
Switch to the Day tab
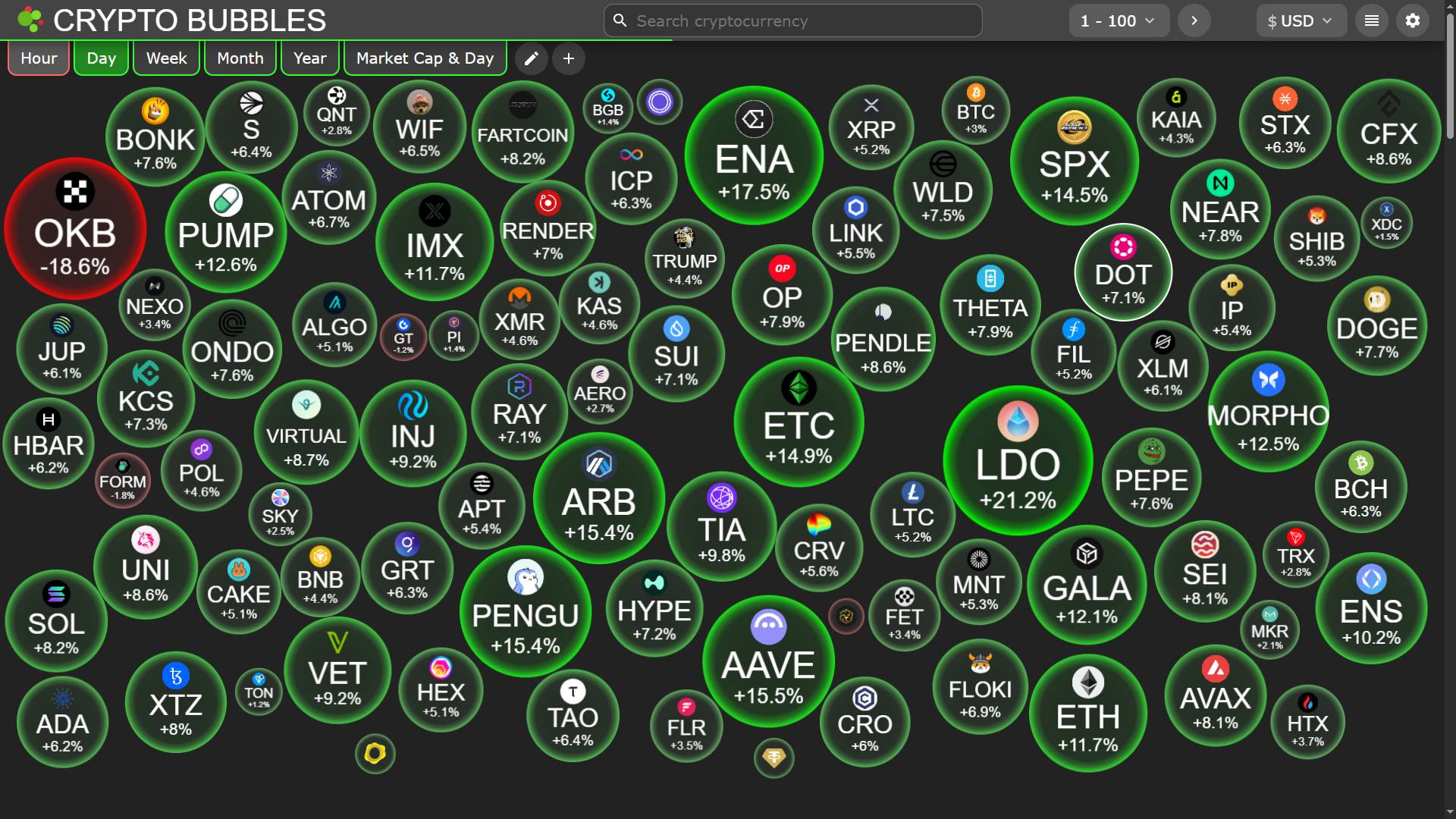[102, 58]
